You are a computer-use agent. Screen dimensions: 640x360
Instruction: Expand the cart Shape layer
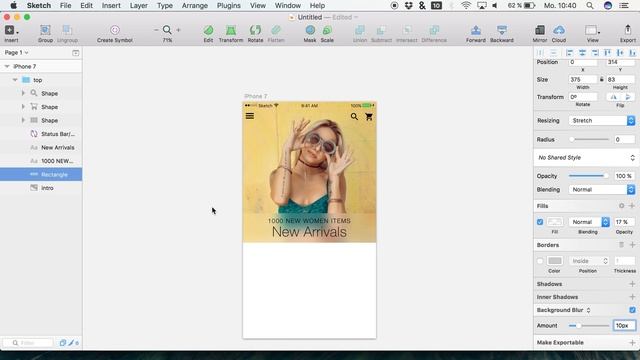pos(23,107)
